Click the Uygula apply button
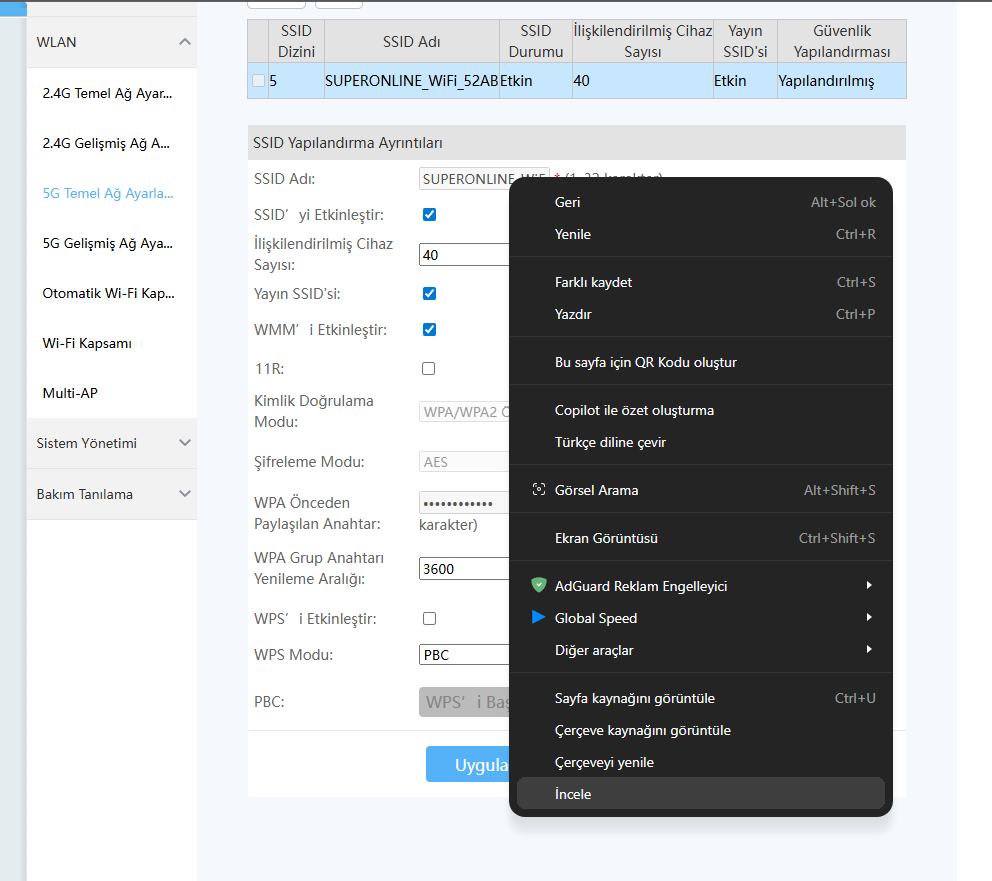992x881 pixels. (x=468, y=764)
